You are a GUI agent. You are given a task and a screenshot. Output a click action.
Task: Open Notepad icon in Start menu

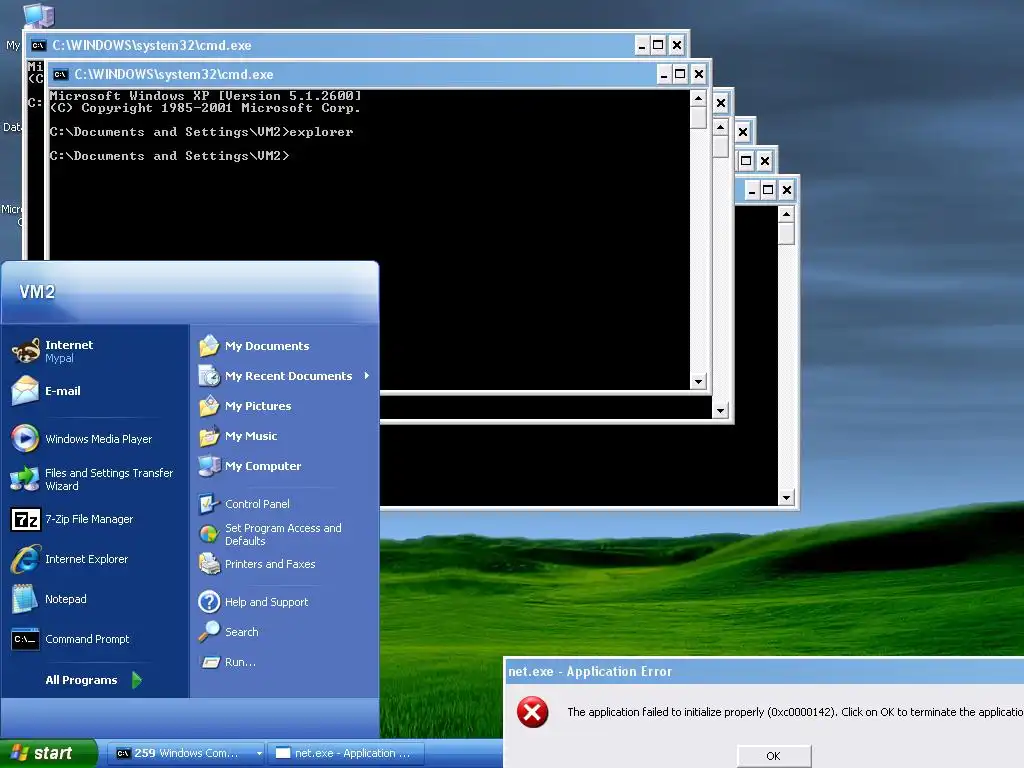pos(25,599)
